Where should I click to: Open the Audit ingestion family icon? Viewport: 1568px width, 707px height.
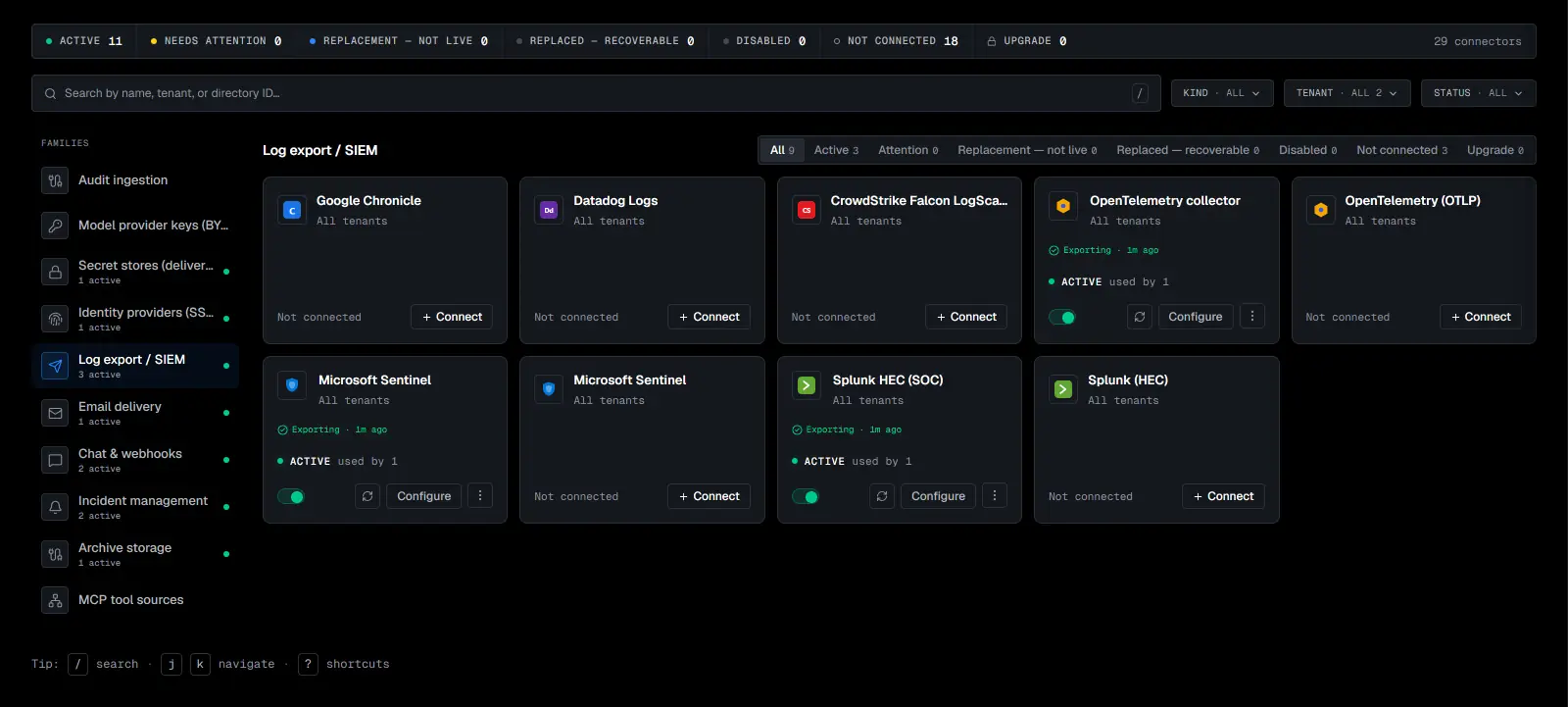[x=55, y=180]
